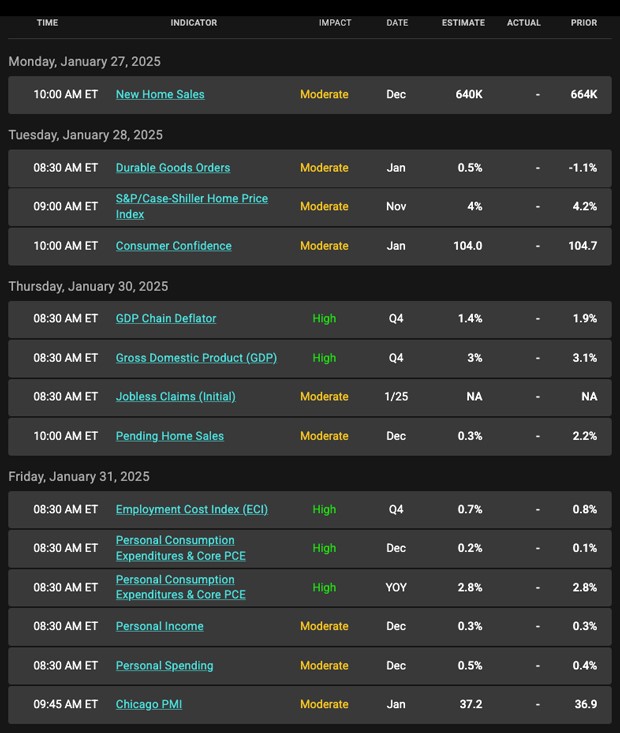Image resolution: width=620 pixels, height=733 pixels.
Task: View the Pending Home Sales indicator
Action: pos(170,435)
